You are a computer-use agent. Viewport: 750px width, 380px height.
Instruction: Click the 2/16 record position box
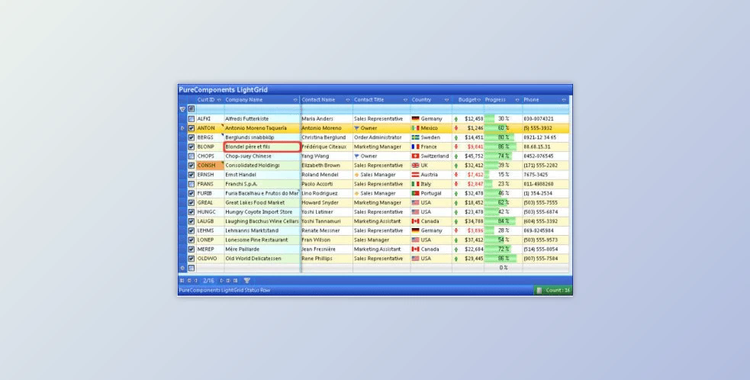[209, 280]
